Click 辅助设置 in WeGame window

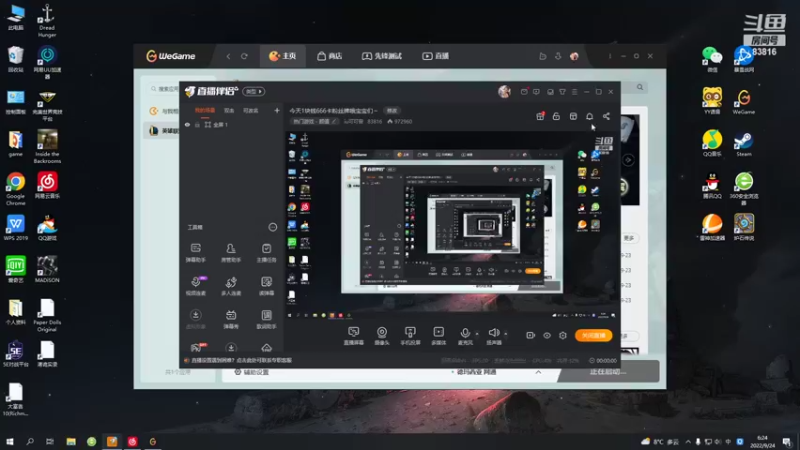(252, 372)
